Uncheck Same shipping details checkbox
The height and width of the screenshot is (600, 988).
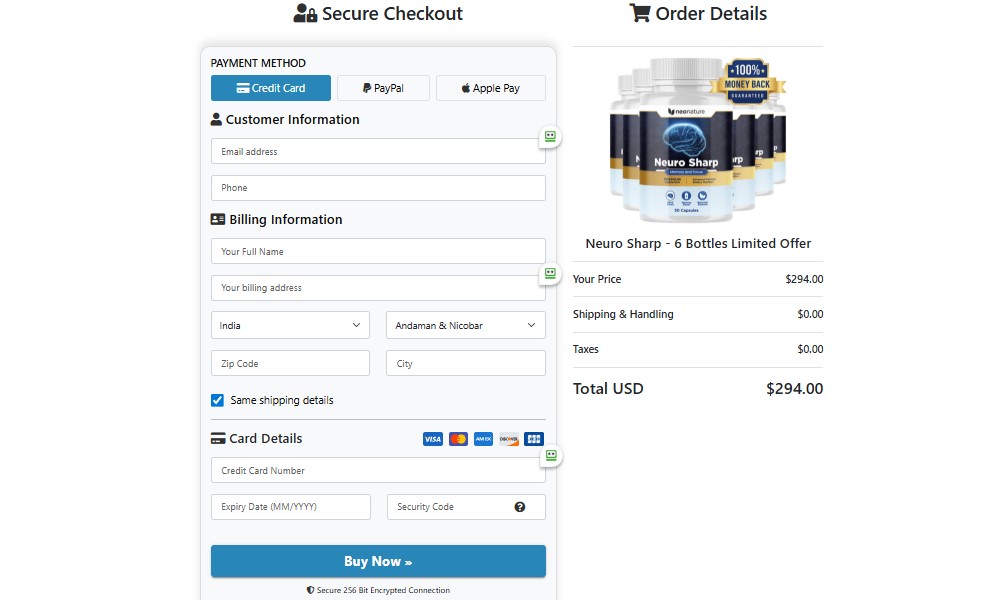coord(217,400)
